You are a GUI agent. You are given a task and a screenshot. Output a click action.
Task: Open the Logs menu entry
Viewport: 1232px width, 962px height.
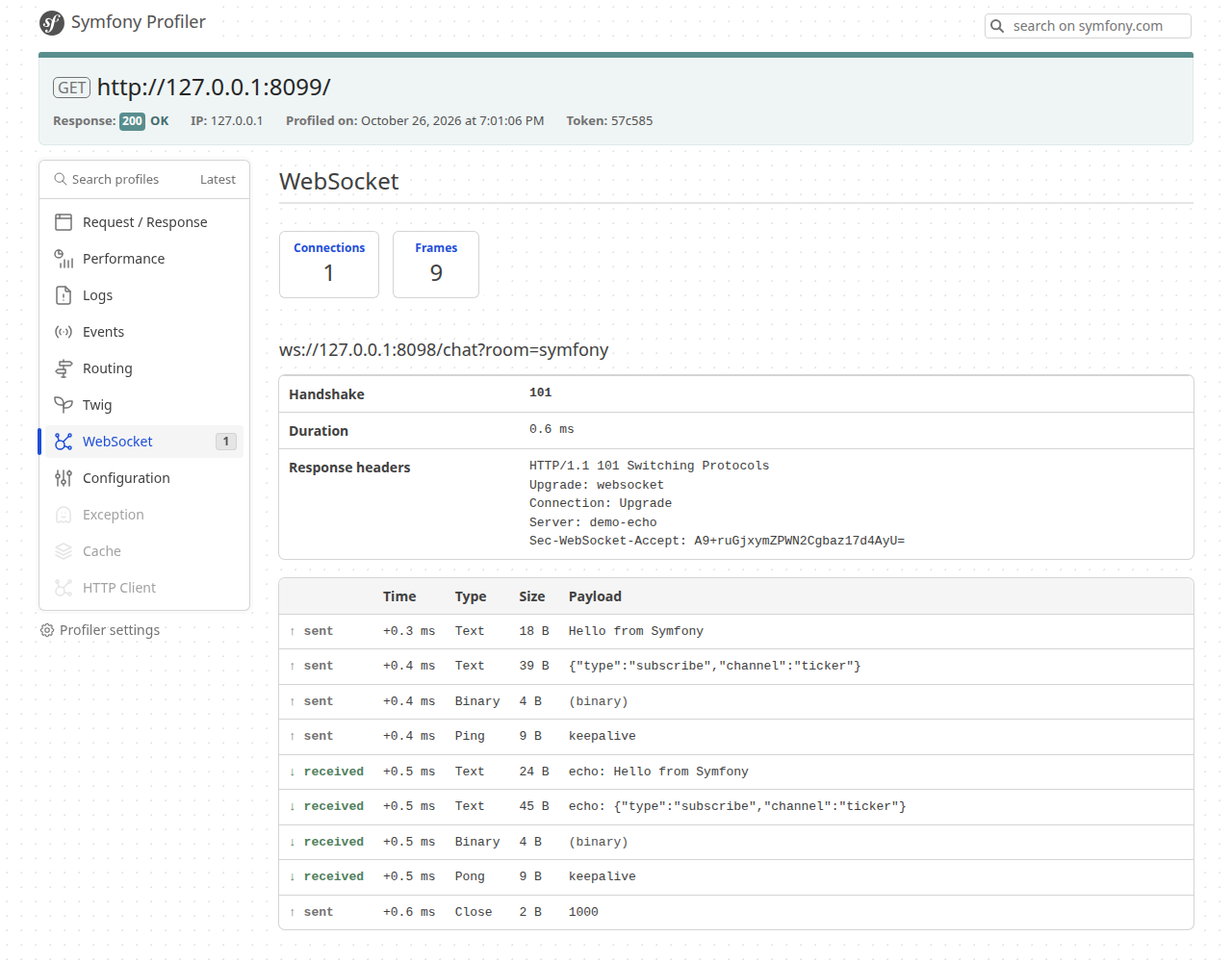[x=143, y=295]
